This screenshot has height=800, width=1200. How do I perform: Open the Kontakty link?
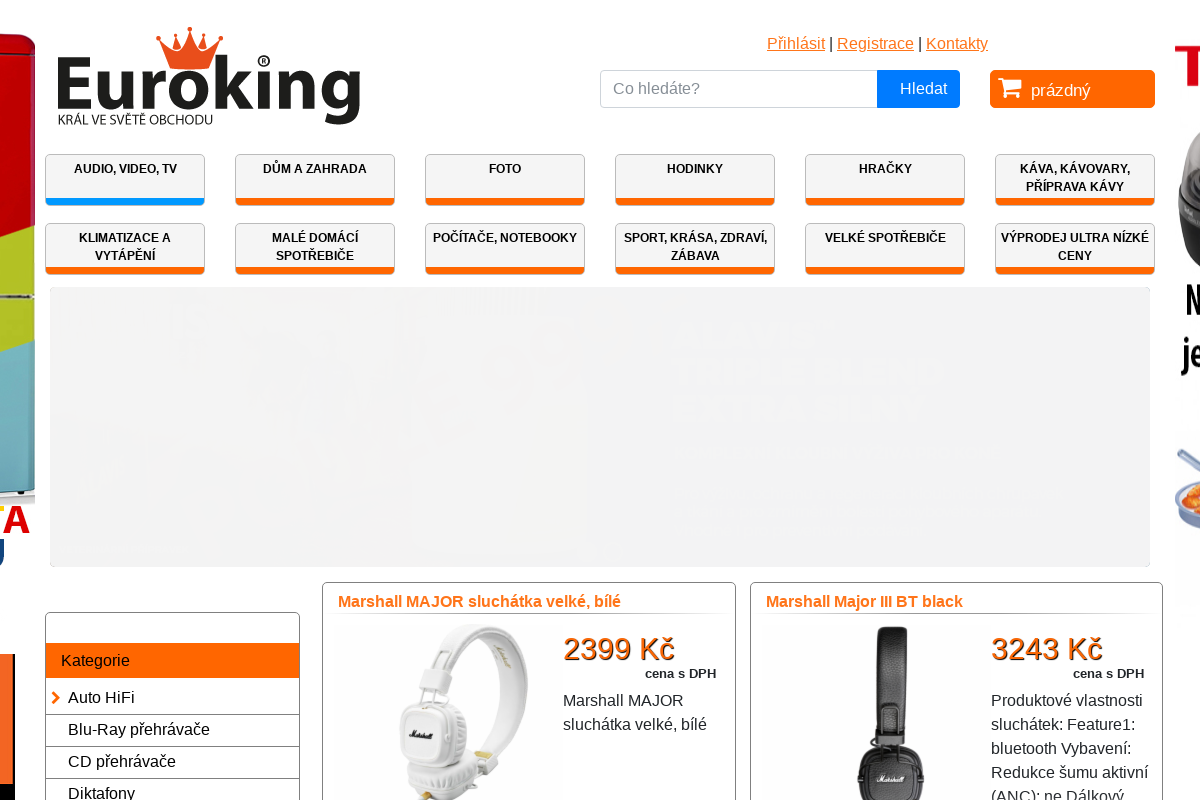point(957,44)
